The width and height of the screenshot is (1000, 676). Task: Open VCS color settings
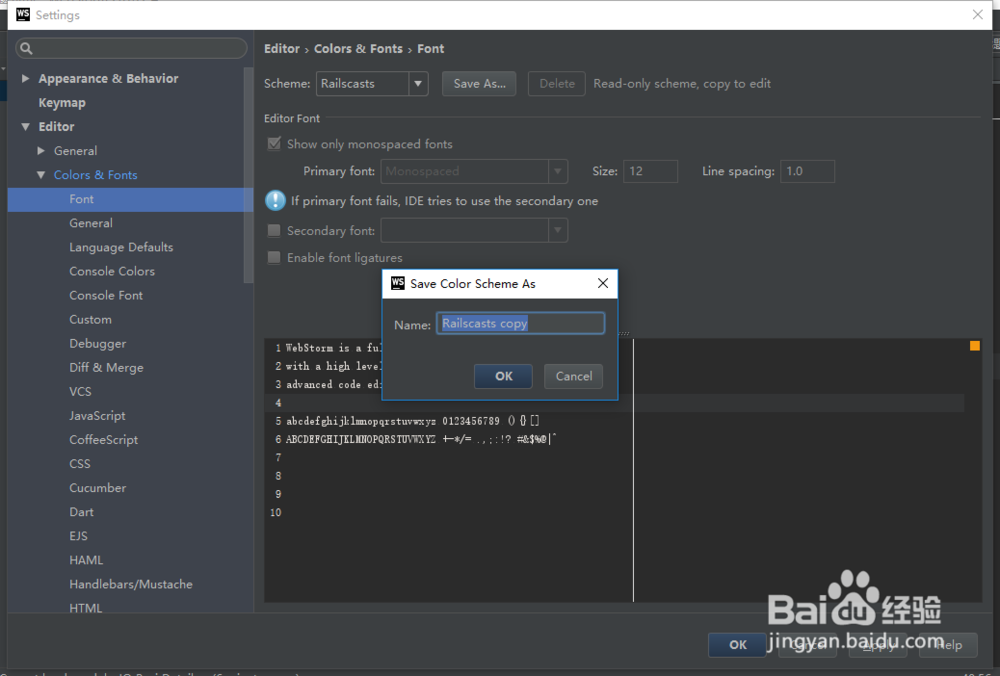(80, 392)
